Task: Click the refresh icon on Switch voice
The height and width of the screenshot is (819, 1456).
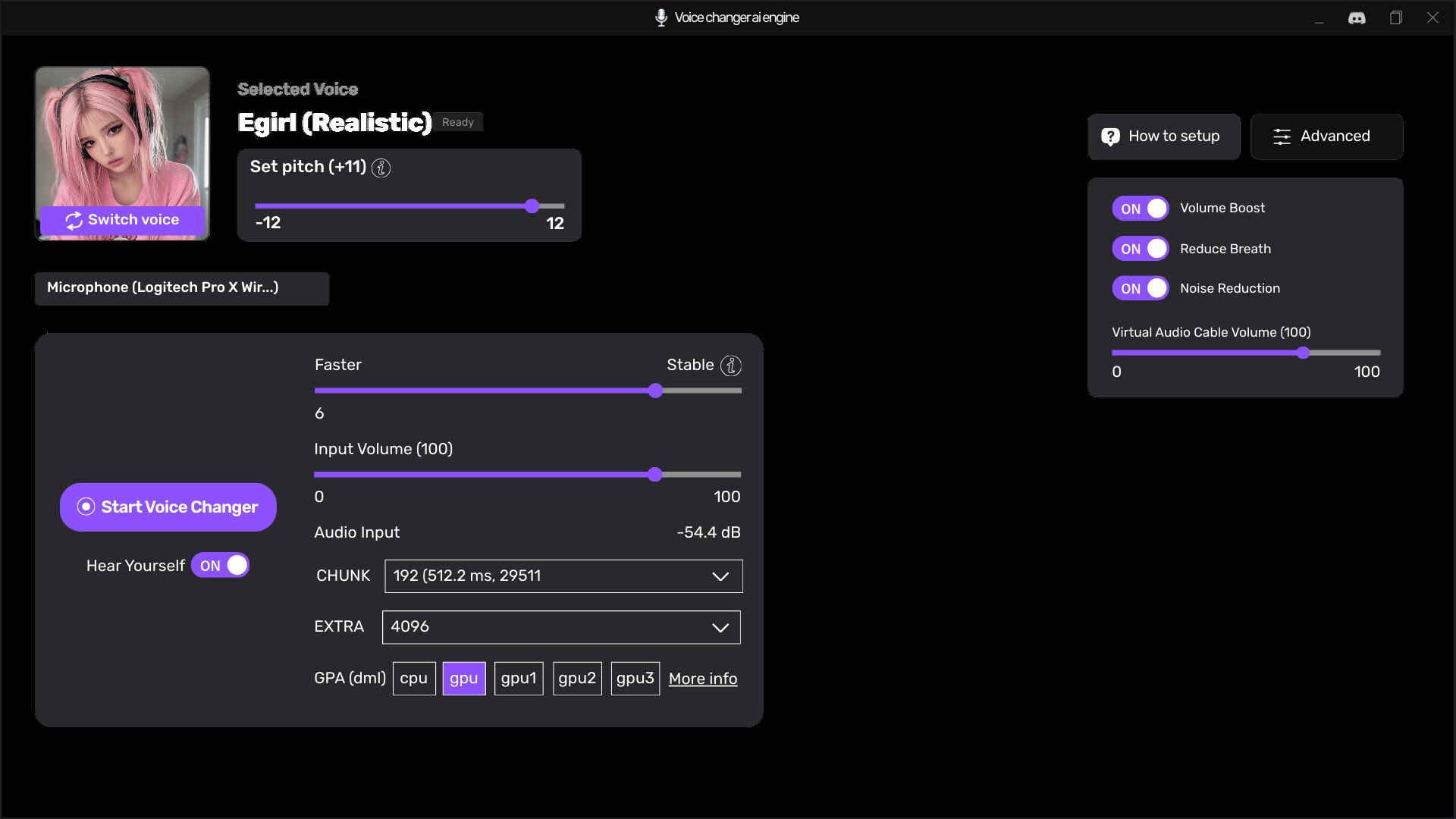Action: (74, 221)
